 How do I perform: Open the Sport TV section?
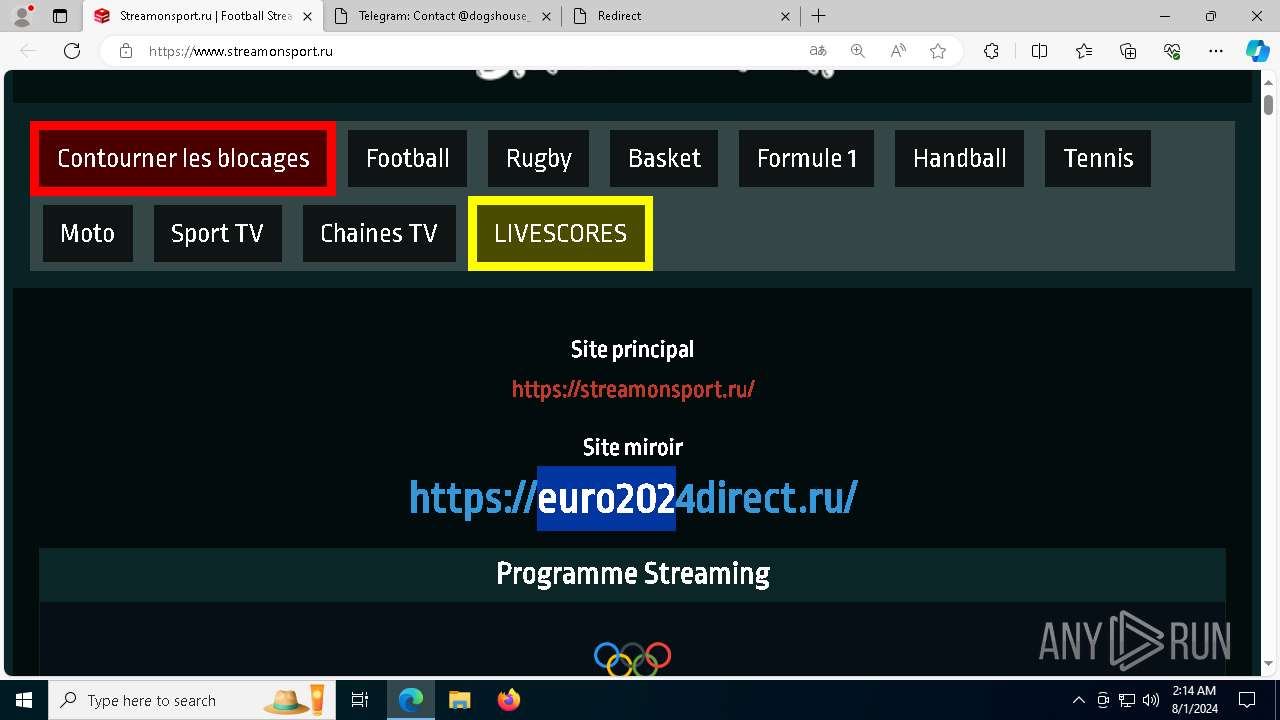click(217, 233)
